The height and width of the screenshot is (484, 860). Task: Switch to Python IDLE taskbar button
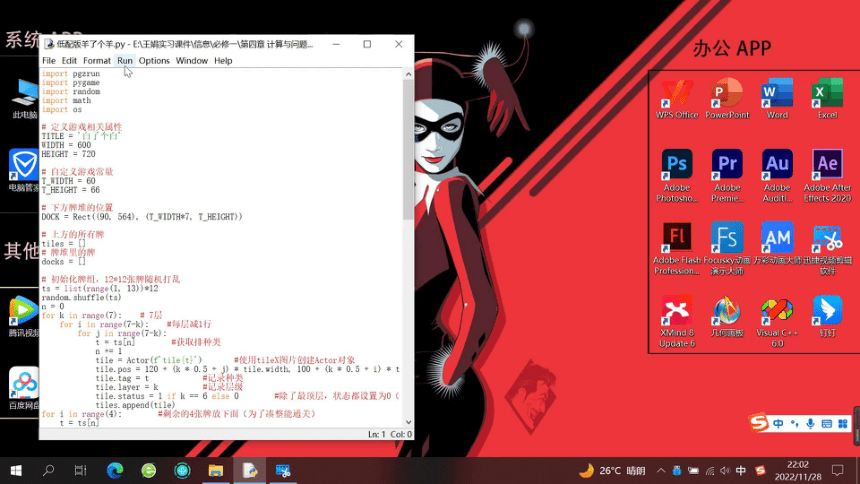(x=250, y=470)
